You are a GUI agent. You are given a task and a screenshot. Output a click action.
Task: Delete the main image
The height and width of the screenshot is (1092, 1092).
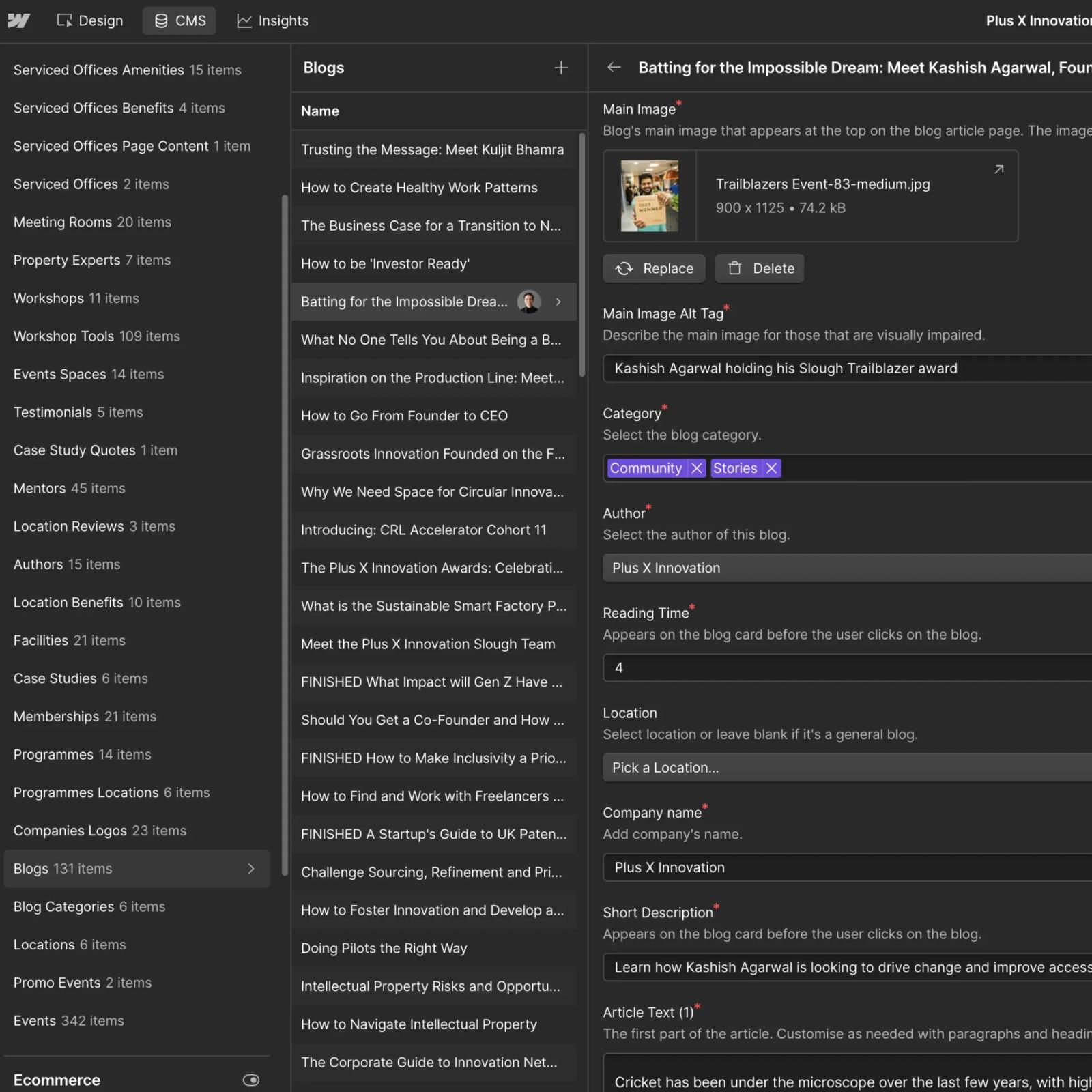(760, 268)
